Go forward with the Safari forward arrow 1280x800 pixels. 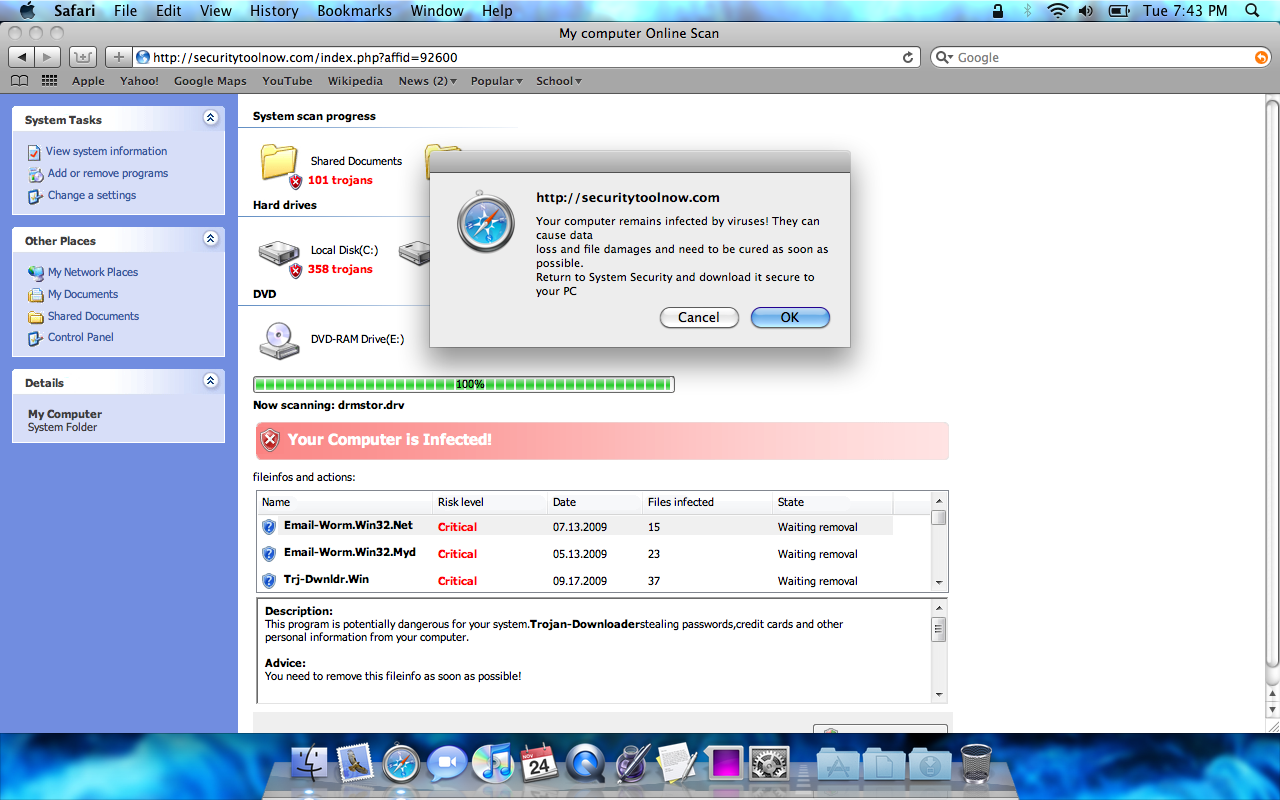pyautogui.click(x=48, y=57)
